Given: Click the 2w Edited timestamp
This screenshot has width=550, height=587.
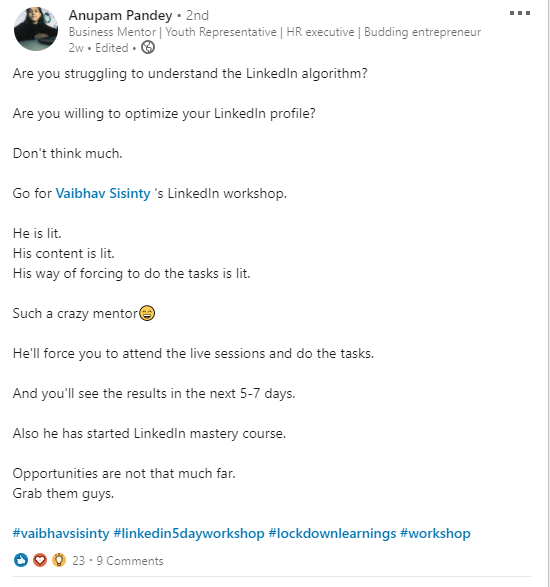Looking at the screenshot, I should (x=98, y=48).
